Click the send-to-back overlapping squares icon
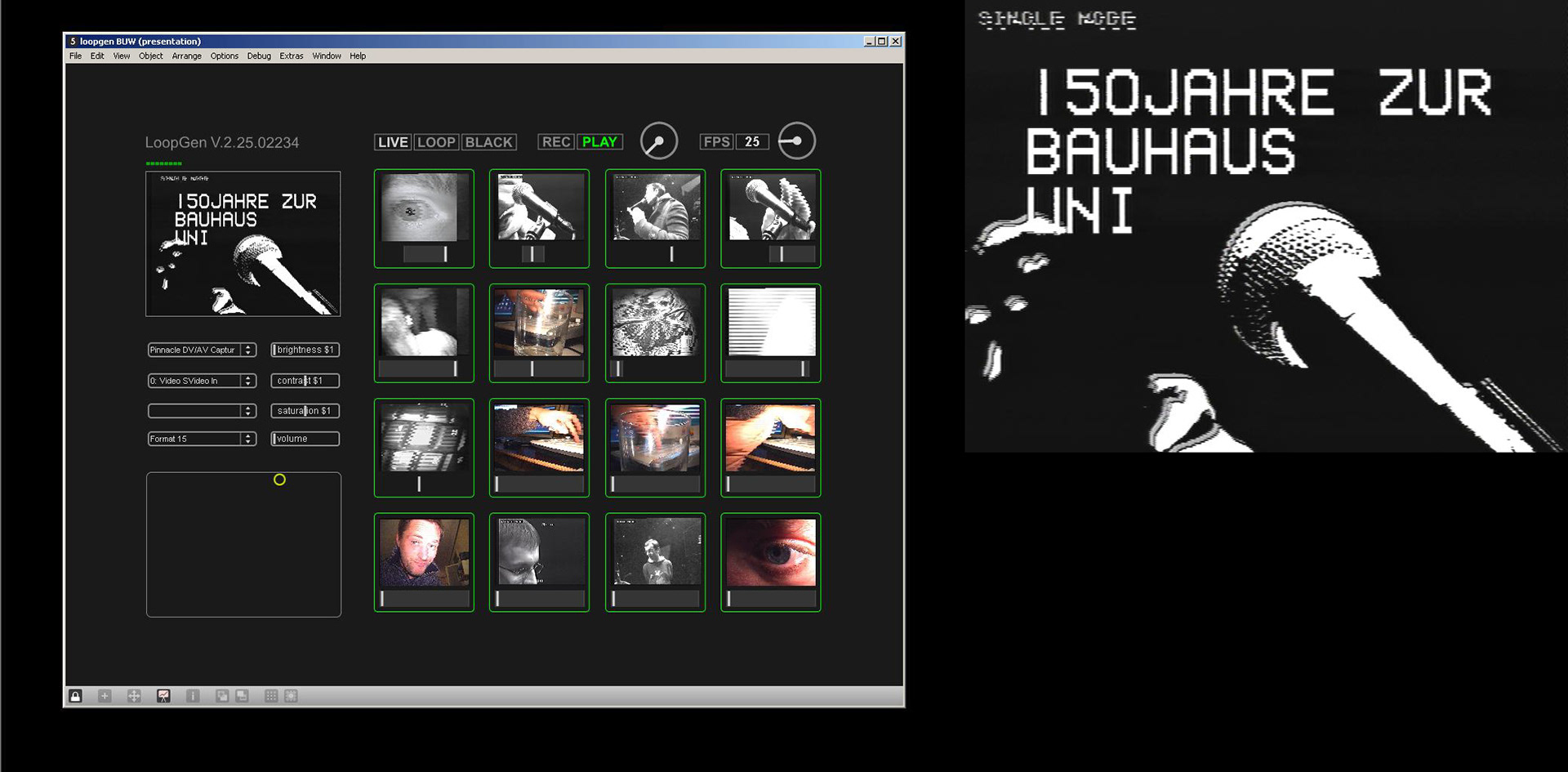Screen dimensions: 1568x772 coord(242,696)
